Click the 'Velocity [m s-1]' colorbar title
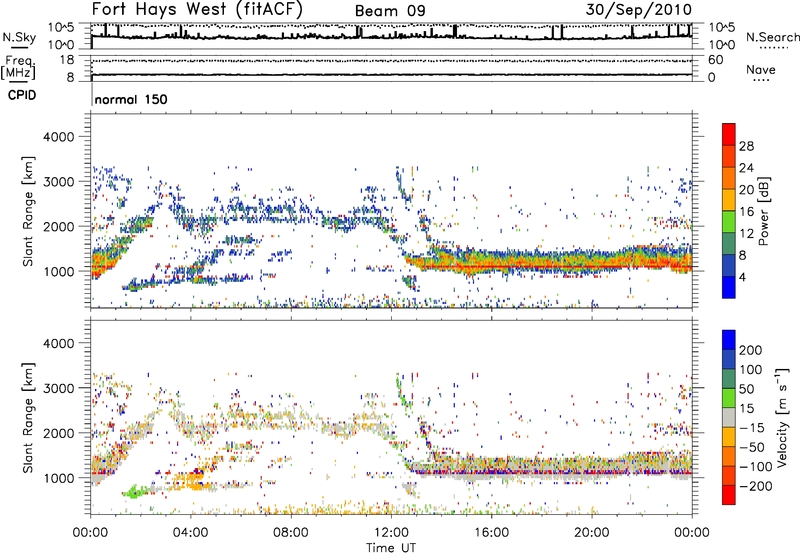800x554 pixels. (782, 418)
